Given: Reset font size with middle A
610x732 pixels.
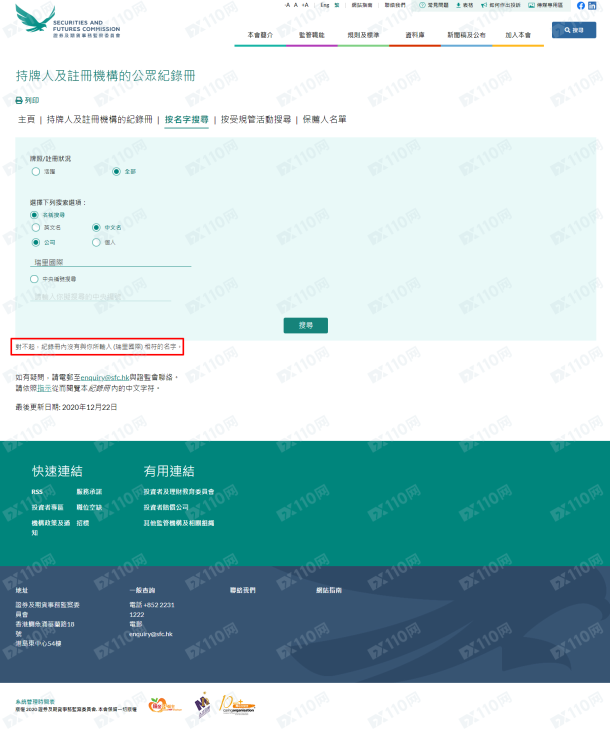Looking at the screenshot, I should [295, 5].
